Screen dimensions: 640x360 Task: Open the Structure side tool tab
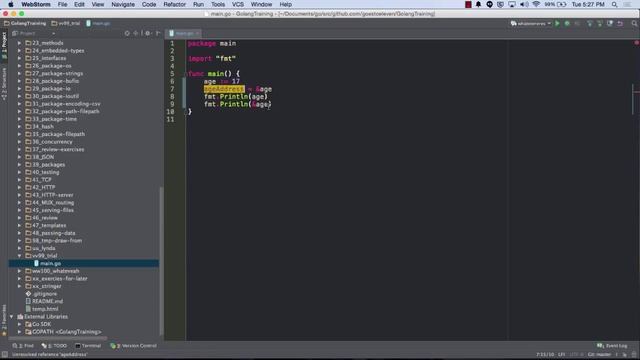(4, 84)
